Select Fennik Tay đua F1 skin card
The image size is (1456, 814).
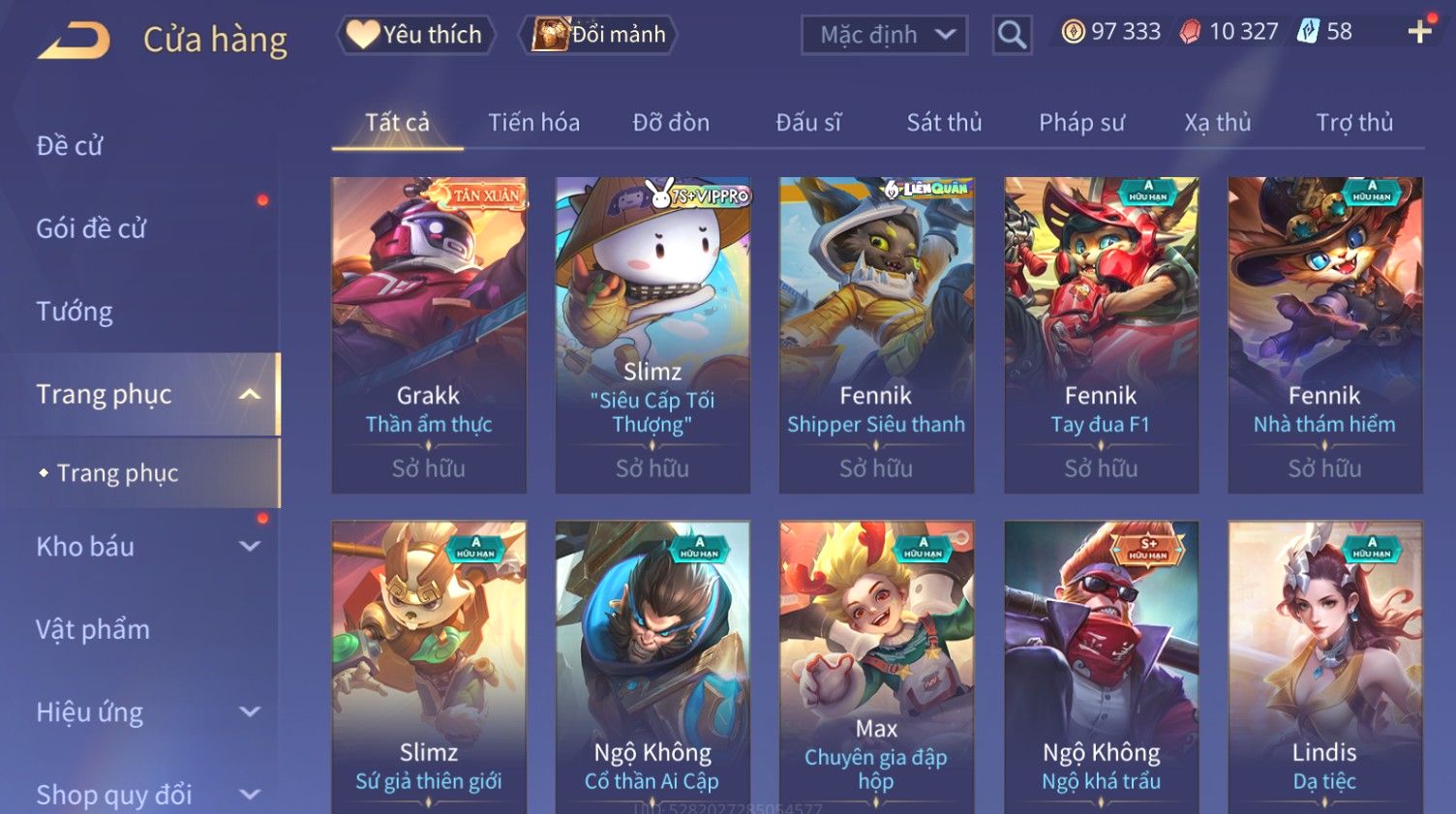coord(1101,335)
